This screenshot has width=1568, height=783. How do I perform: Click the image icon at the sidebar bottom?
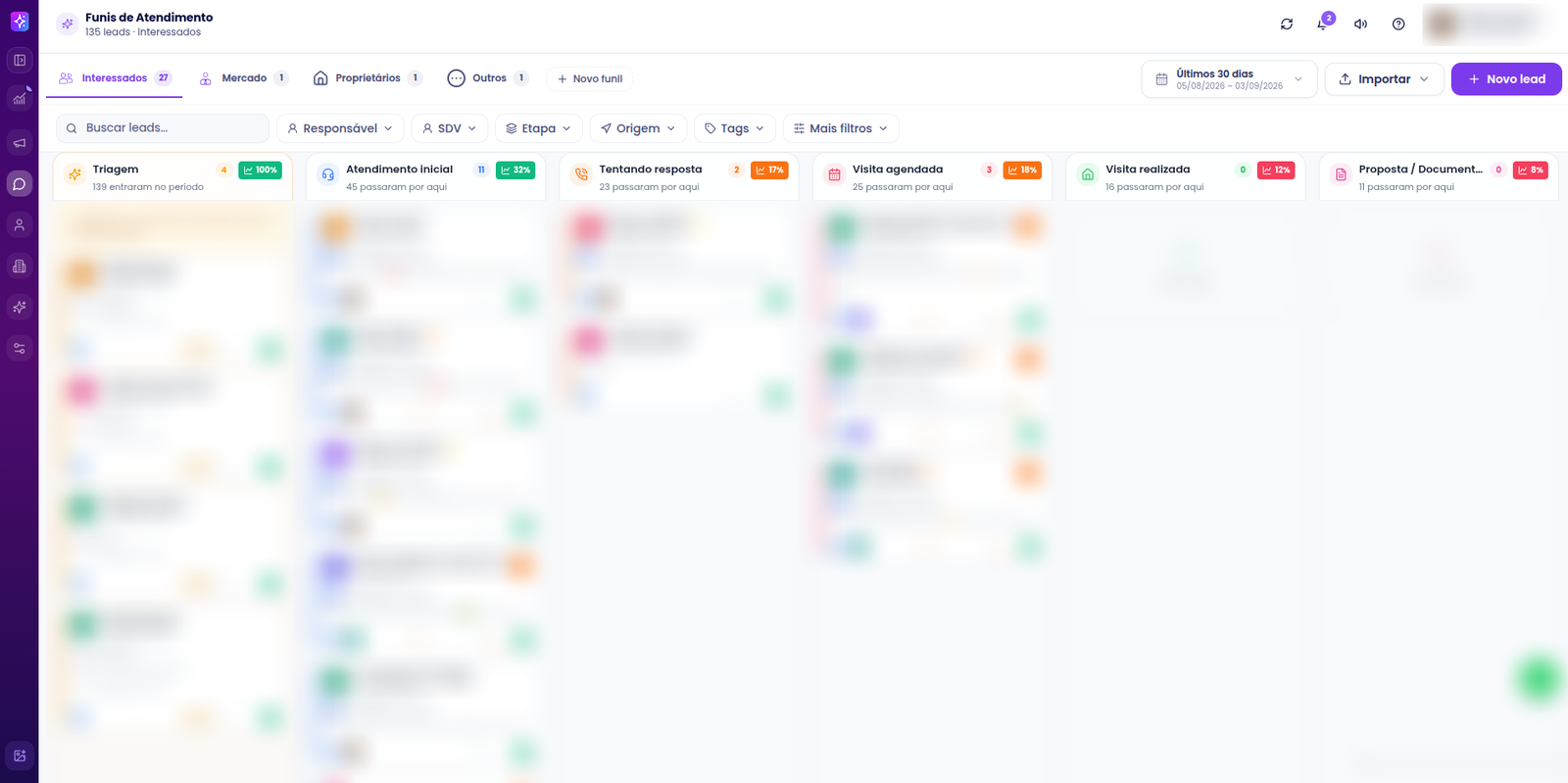(20, 756)
